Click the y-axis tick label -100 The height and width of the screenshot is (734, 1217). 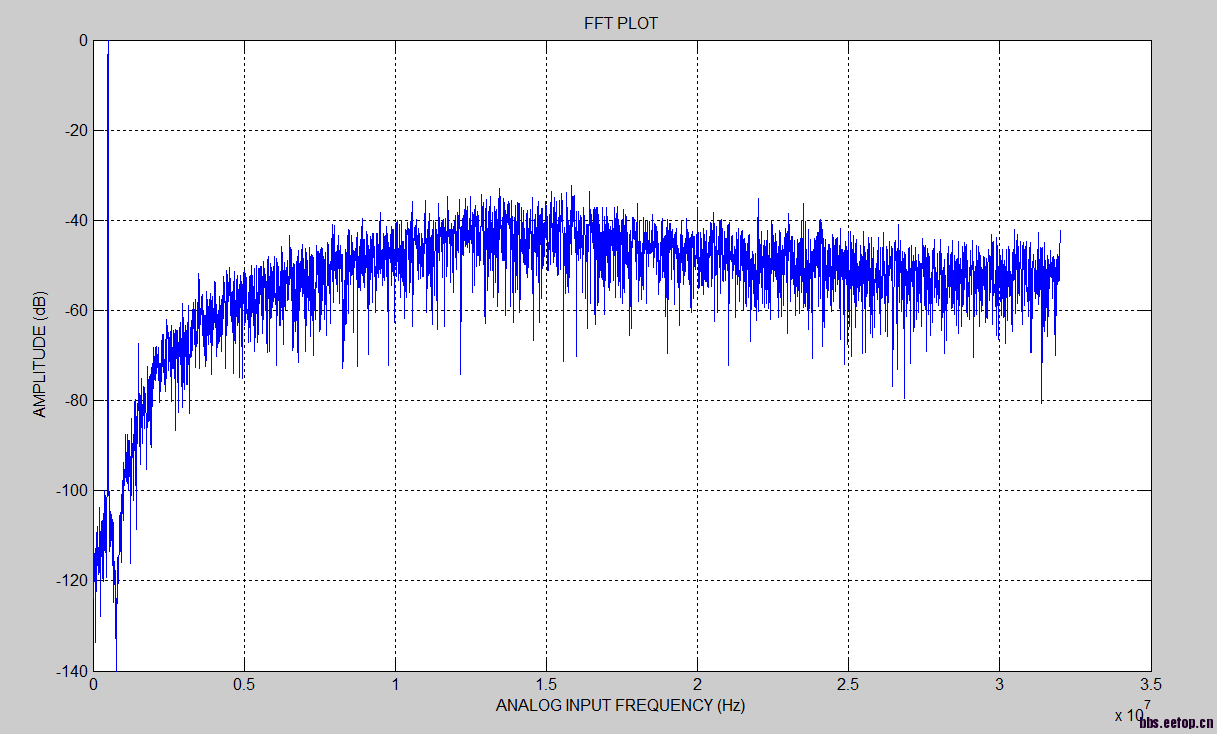point(73,490)
